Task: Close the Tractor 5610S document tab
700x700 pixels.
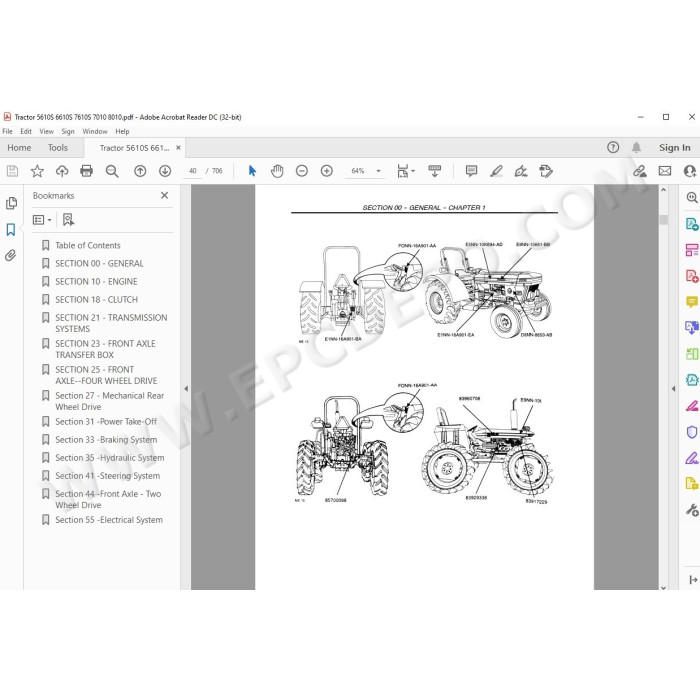Action: point(178,148)
